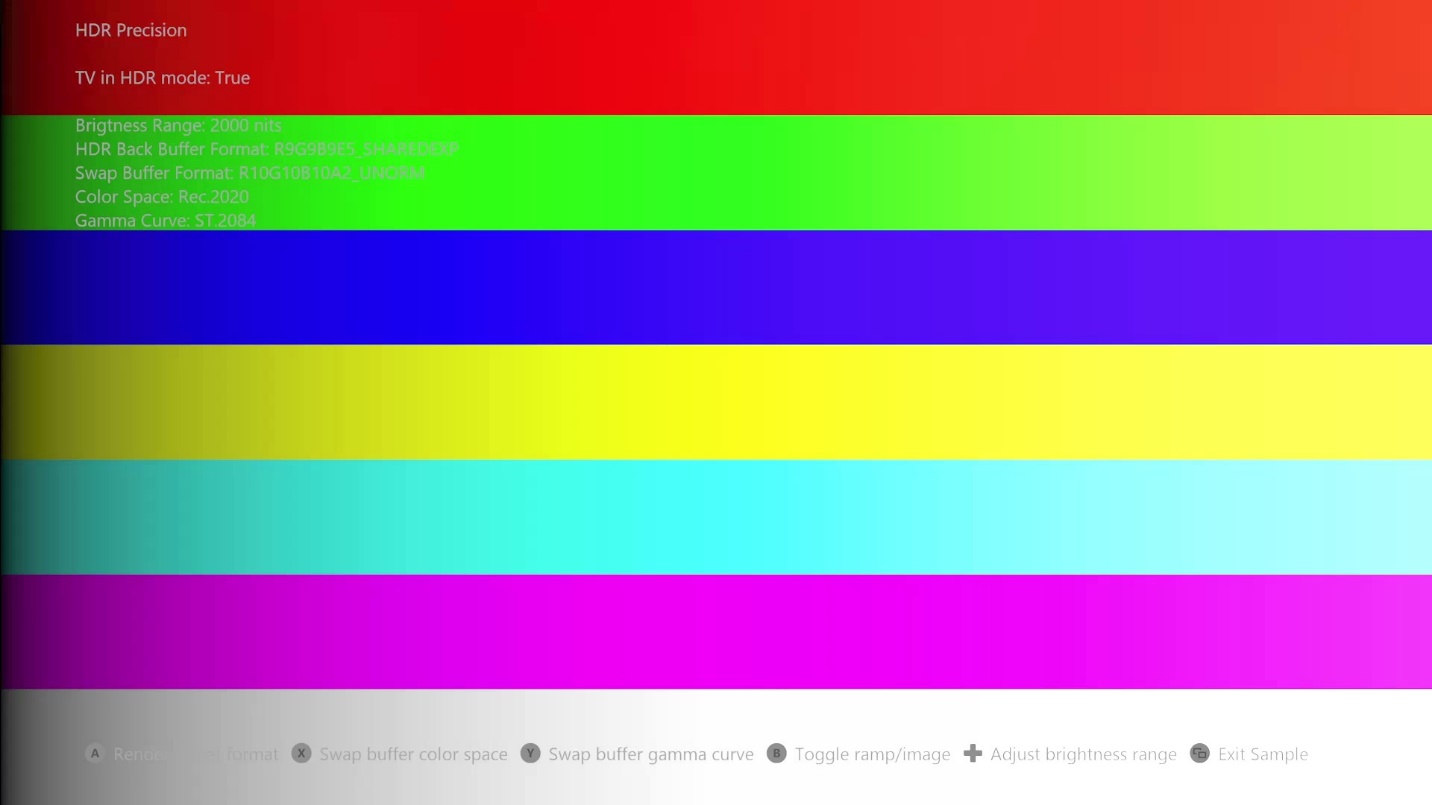Click the 'HDR Precision' title text
The height and width of the screenshot is (805, 1432).
click(131, 30)
